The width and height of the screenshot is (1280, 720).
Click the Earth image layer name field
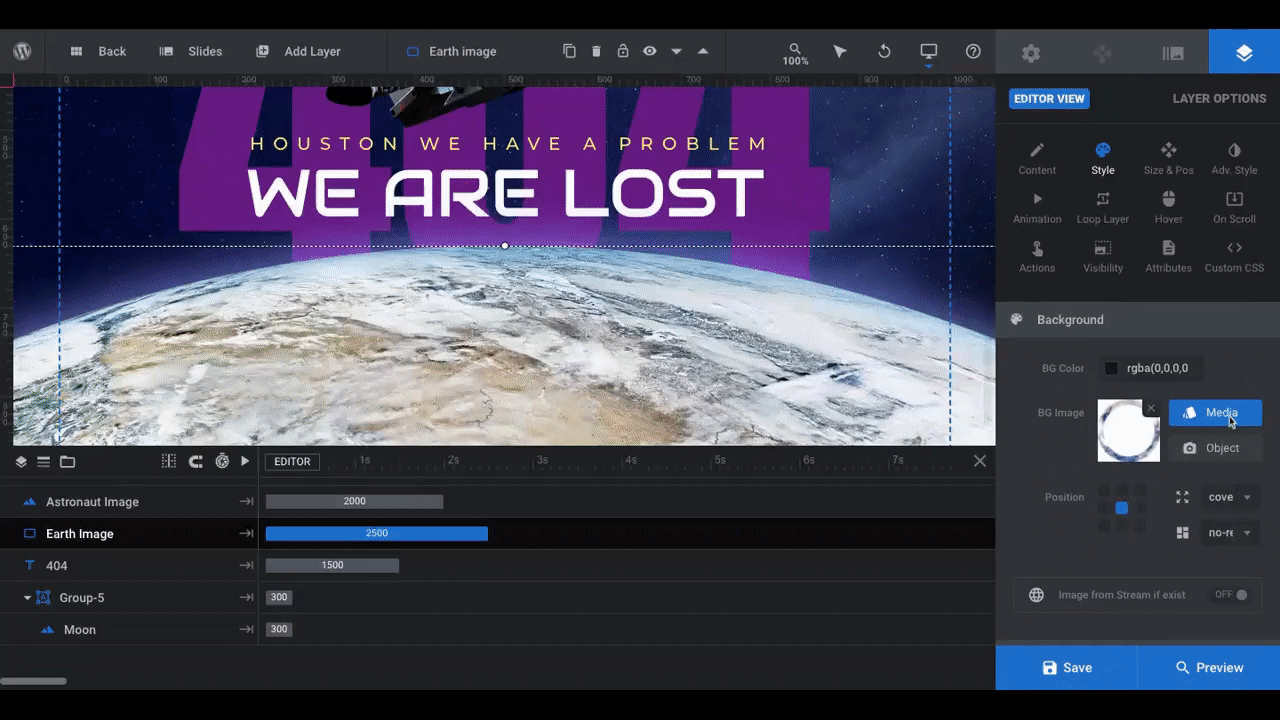click(462, 51)
